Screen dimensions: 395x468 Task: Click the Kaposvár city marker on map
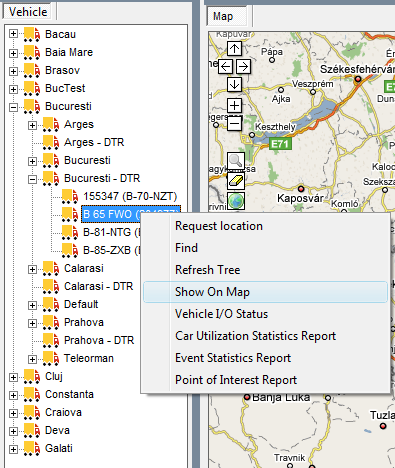[x=301, y=189]
